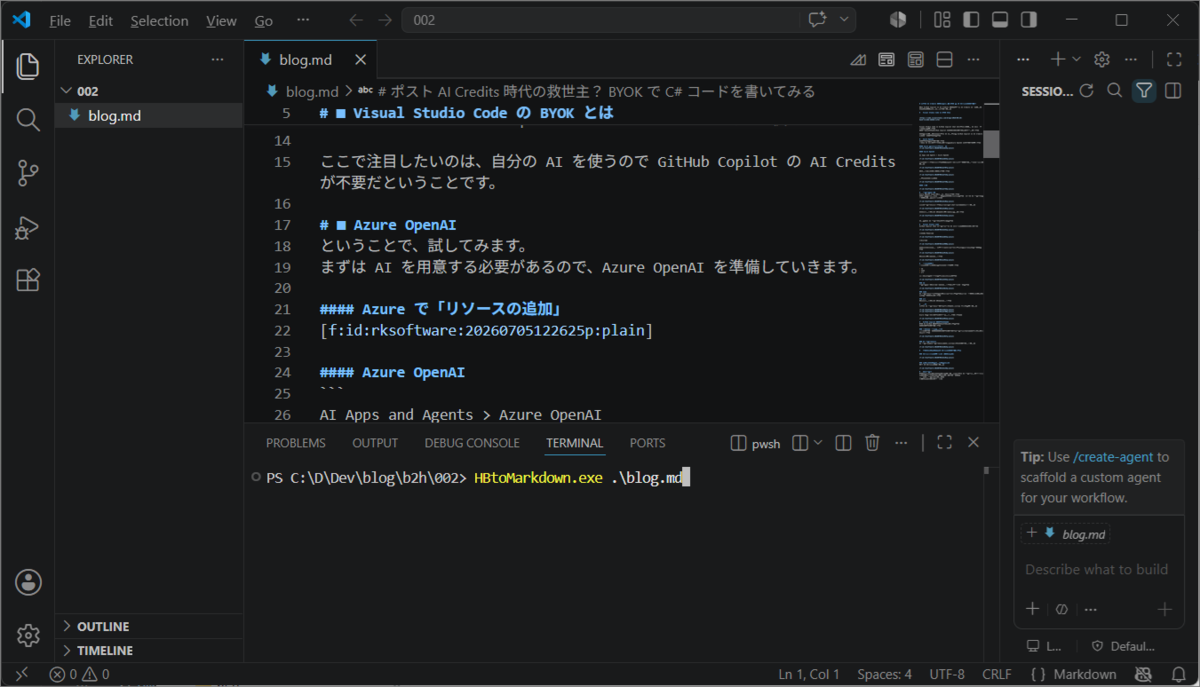Switch to the DEBUG CONSOLE tab
1200x687 pixels.
[472, 443]
